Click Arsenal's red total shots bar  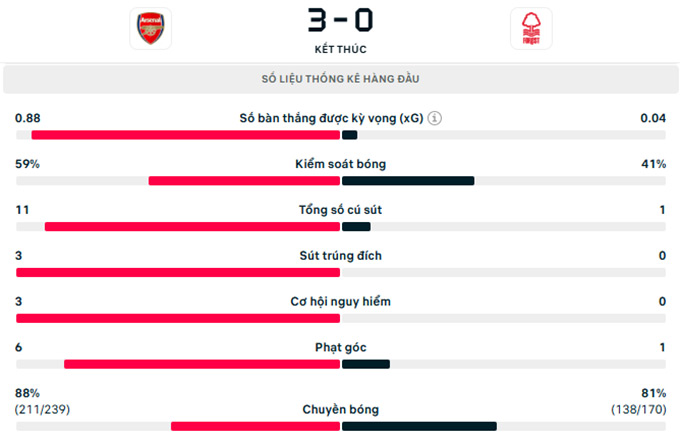[192, 227]
